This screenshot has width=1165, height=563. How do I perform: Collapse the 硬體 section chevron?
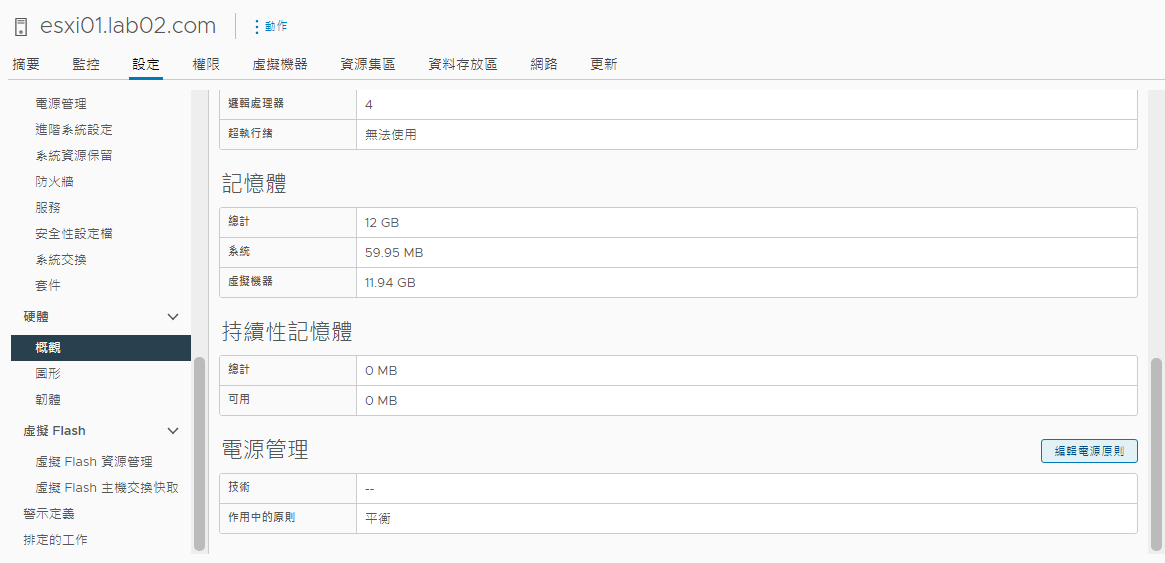pos(173,317)
